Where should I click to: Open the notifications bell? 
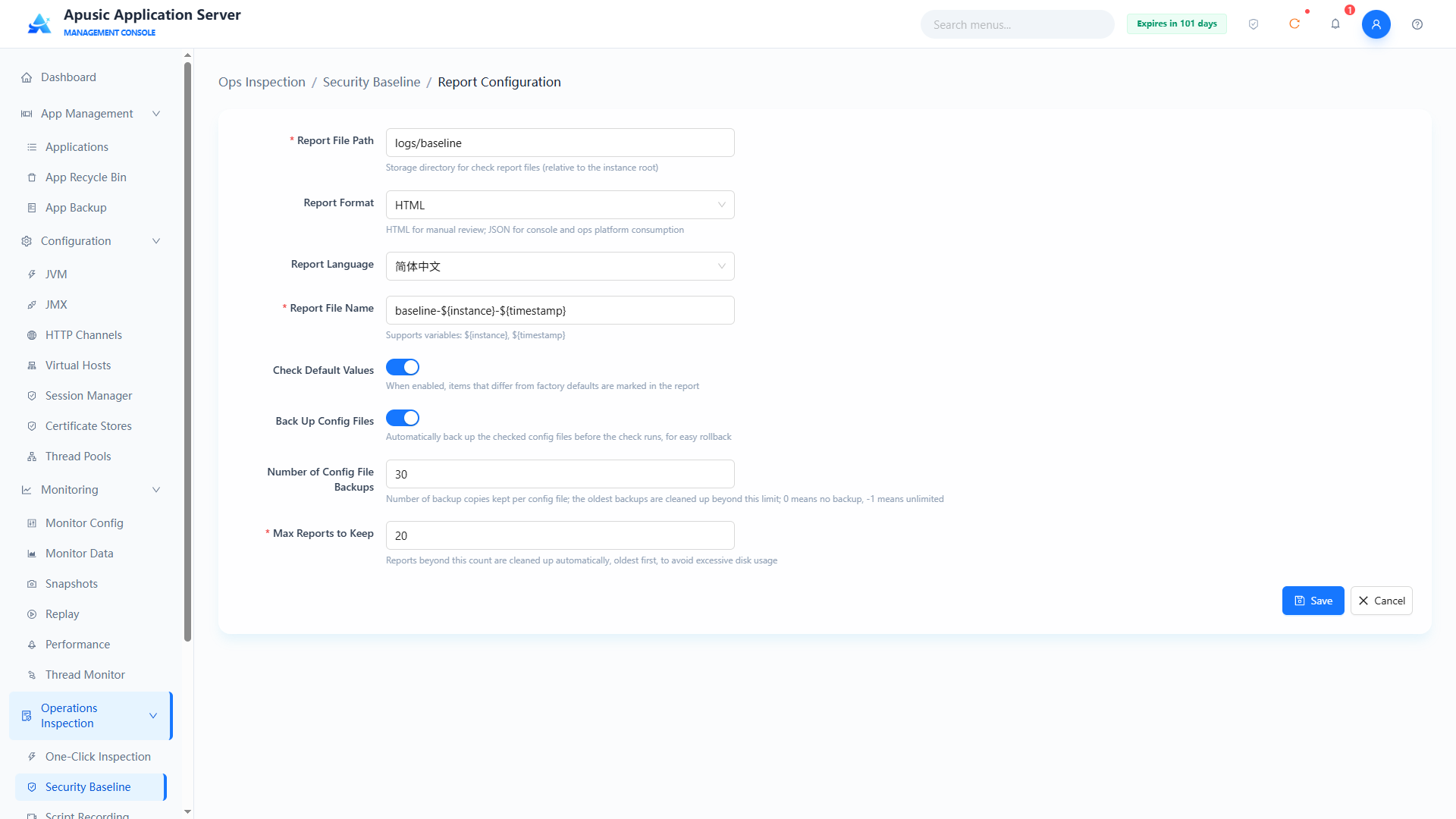pos(1335,24)
